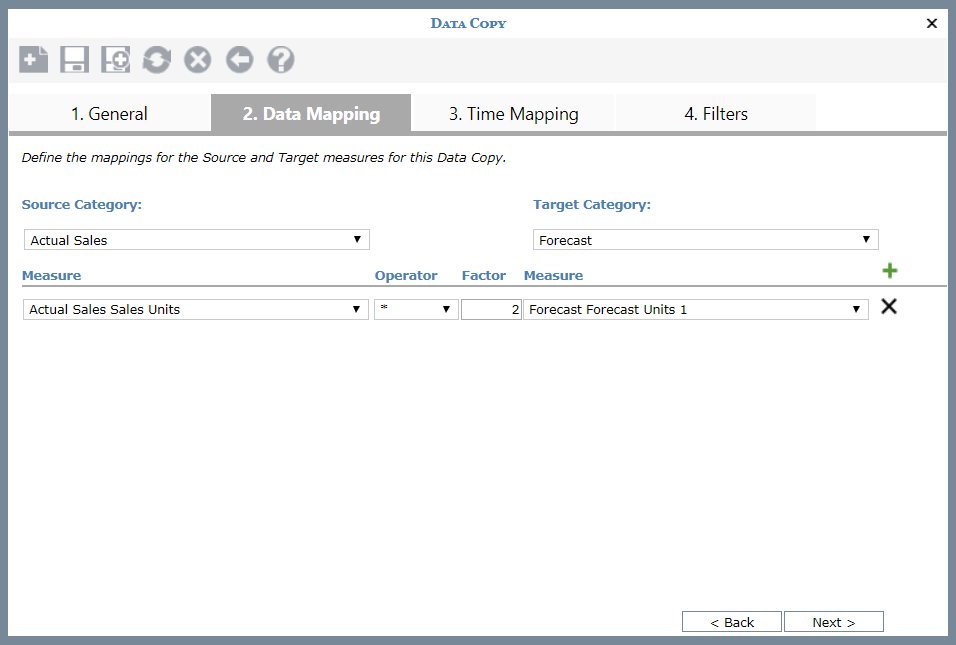This screenshot has height=645, width=956.
Task: Click the Data Copy title text
Action: tap(468, 23)
